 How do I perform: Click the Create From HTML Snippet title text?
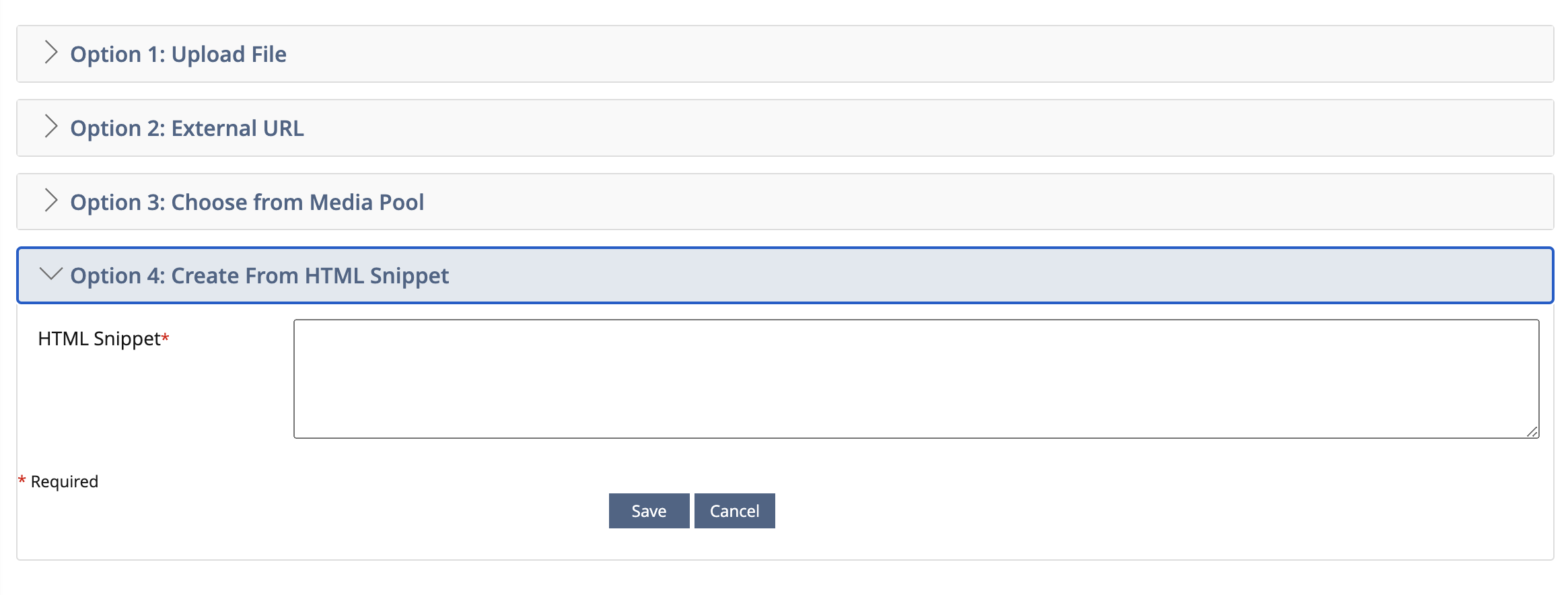coord(260,276)
